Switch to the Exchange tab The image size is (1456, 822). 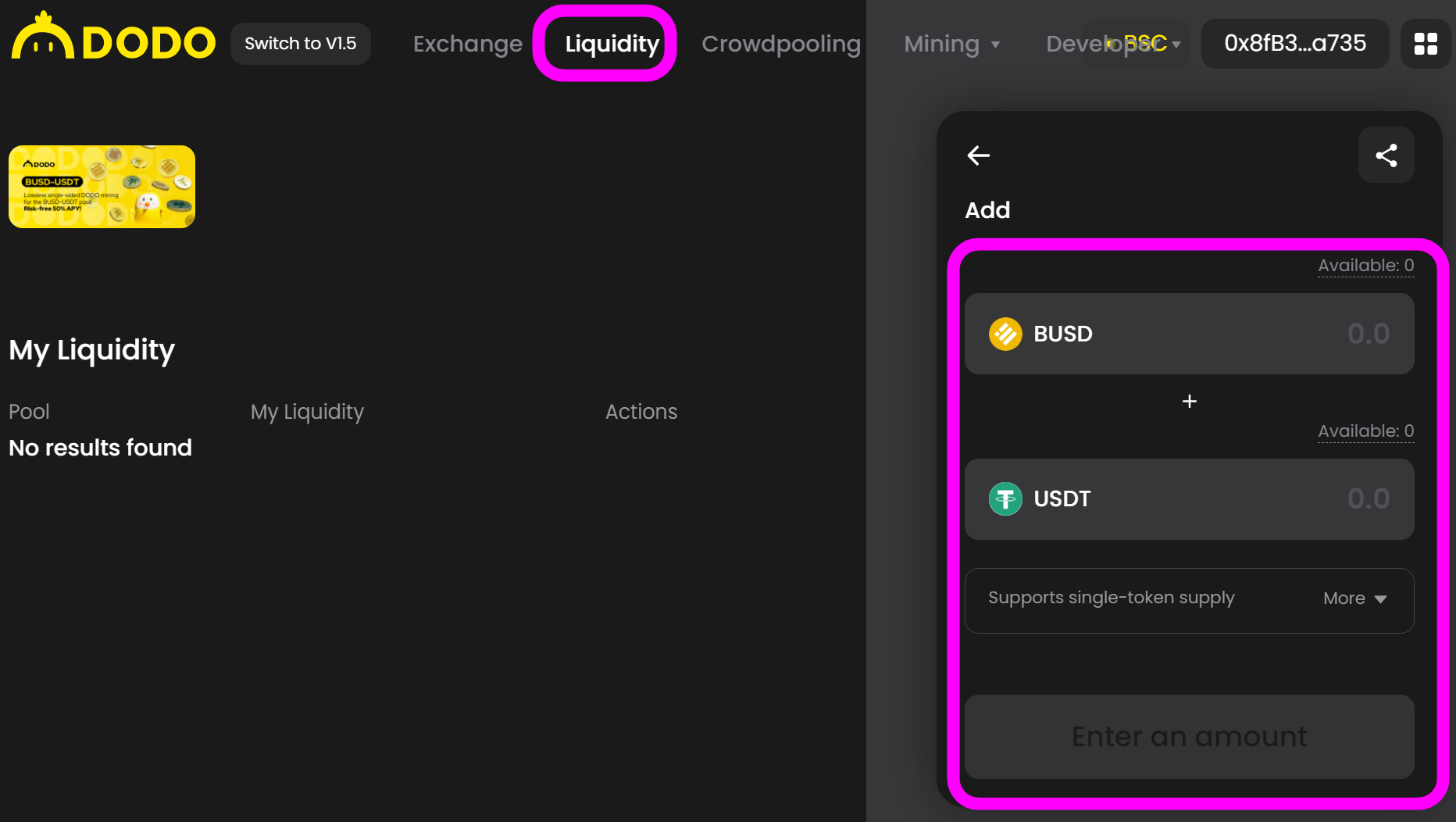point(467,44)
